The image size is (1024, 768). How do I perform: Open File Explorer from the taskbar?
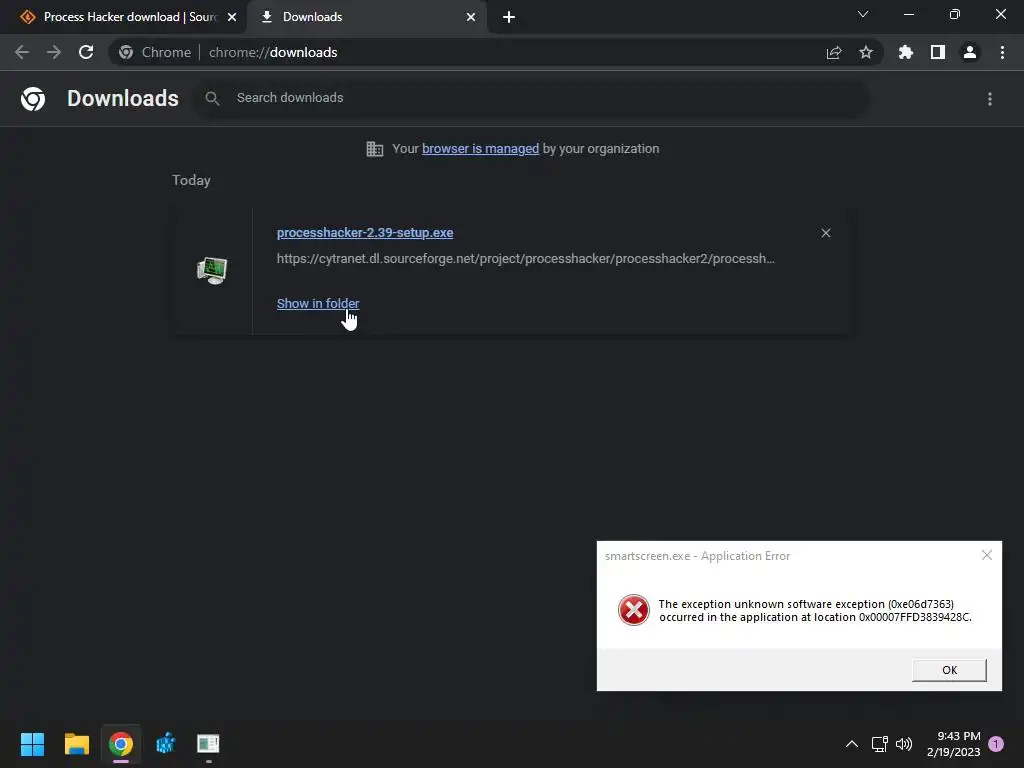click(x=76, y=744)
